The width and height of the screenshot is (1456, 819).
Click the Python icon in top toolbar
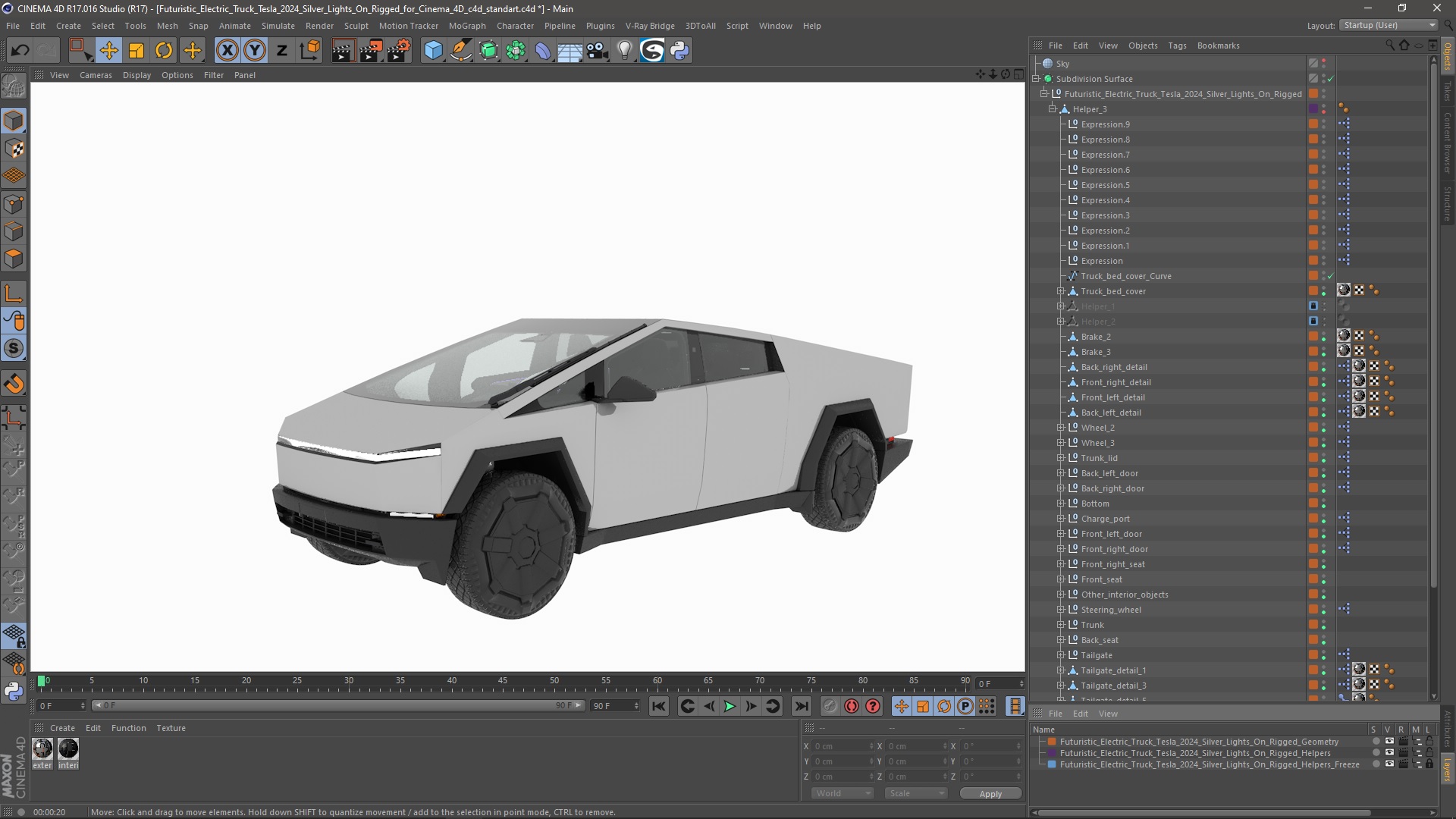click(x=679, y=50)
